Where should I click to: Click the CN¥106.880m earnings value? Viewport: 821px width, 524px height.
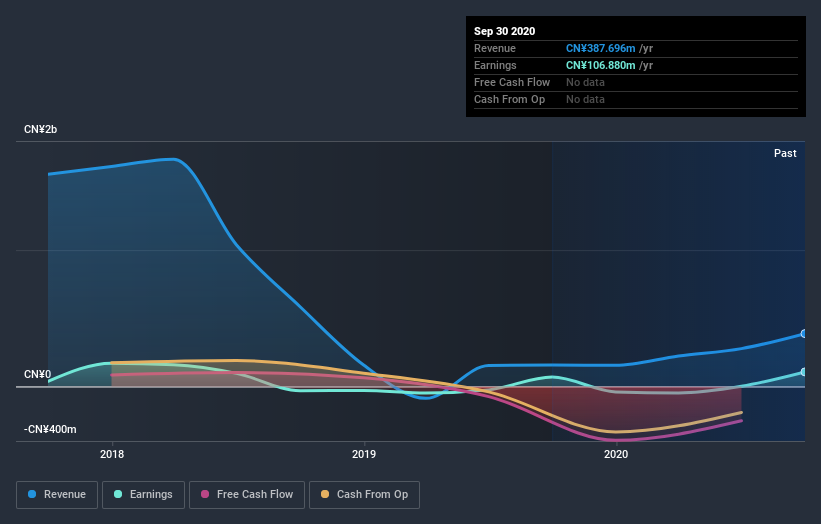600,65
